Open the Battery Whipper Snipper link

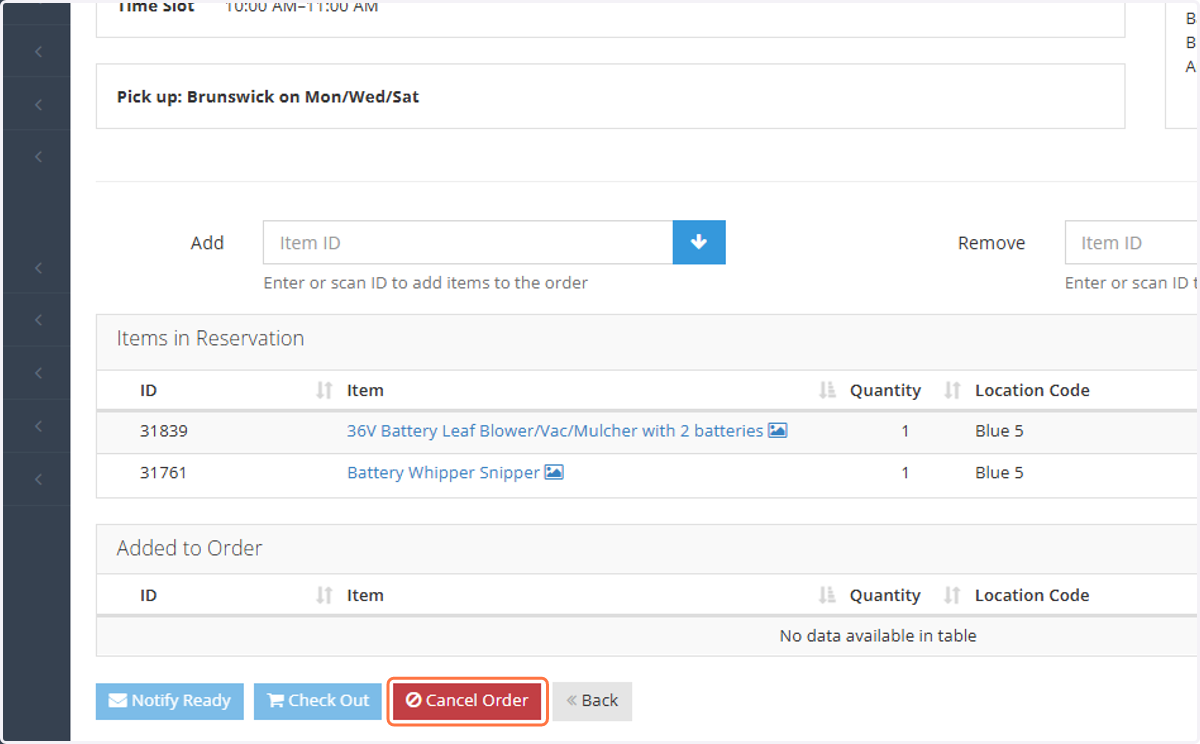pos(443,472)
